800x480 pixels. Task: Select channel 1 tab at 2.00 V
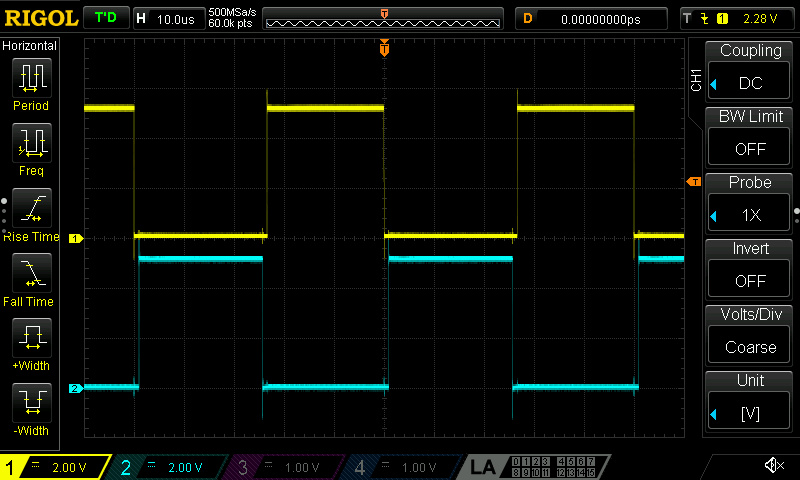click(x=55, y=467)
